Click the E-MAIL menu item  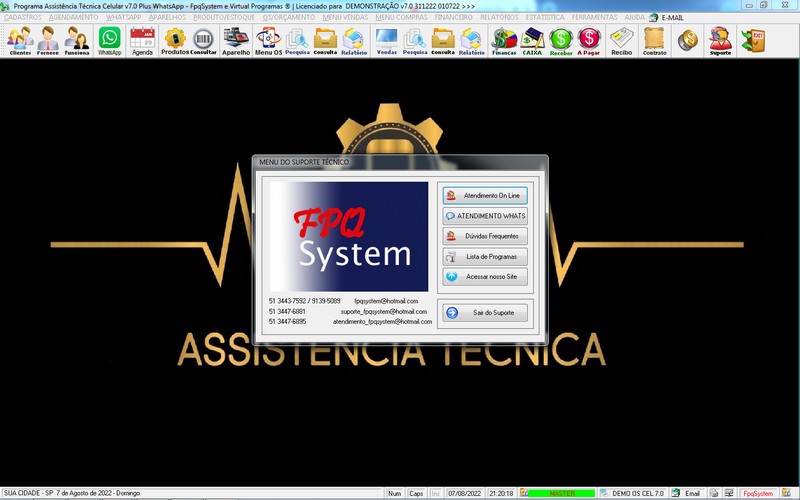click(666, 17)
